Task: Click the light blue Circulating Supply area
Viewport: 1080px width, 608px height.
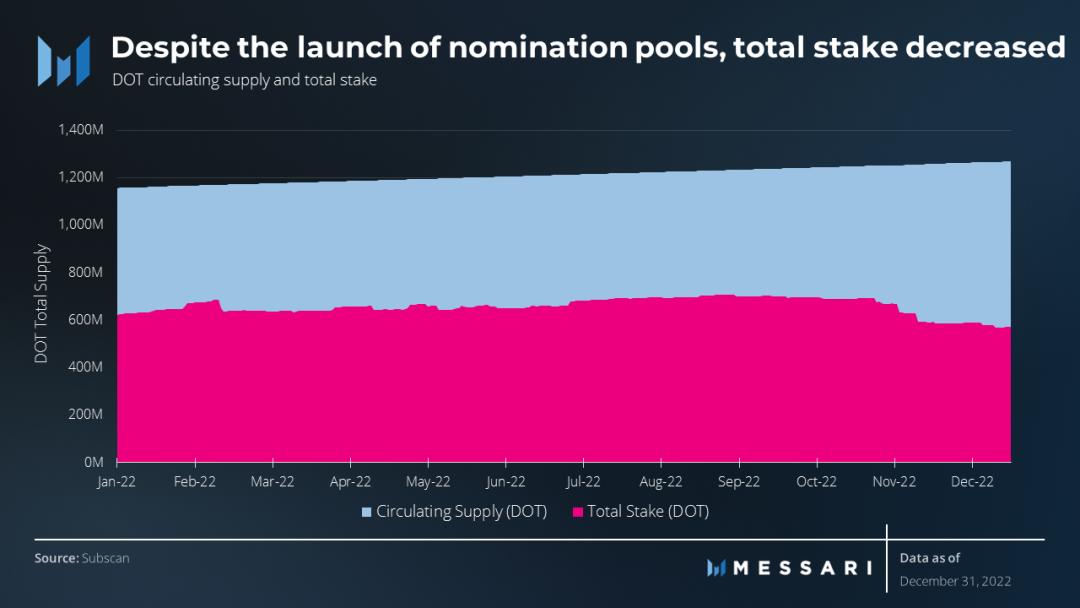Action: coord(500,240)
